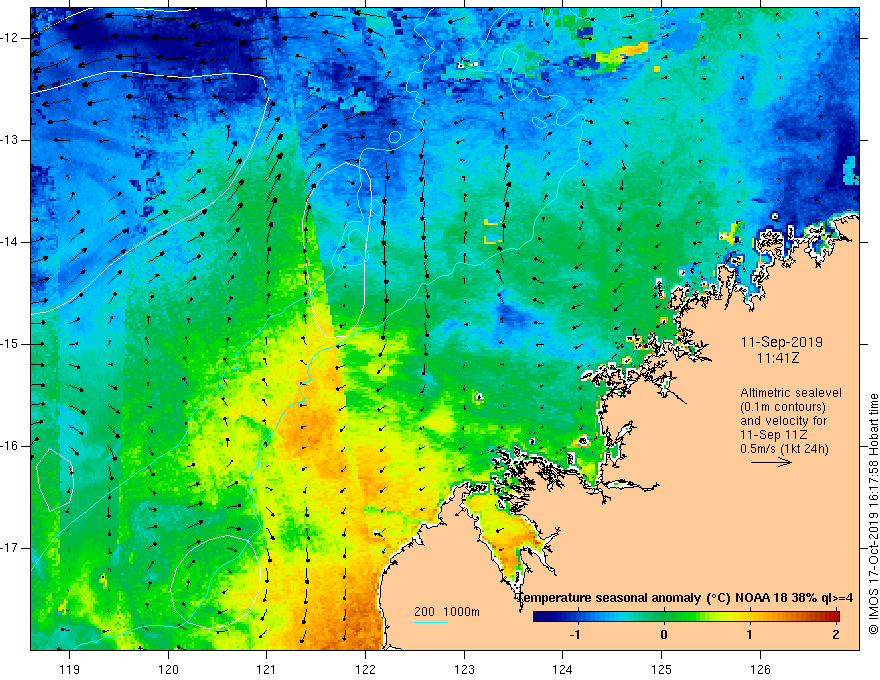
Task: Click the "and velocity for" text line
Action: 783,421
